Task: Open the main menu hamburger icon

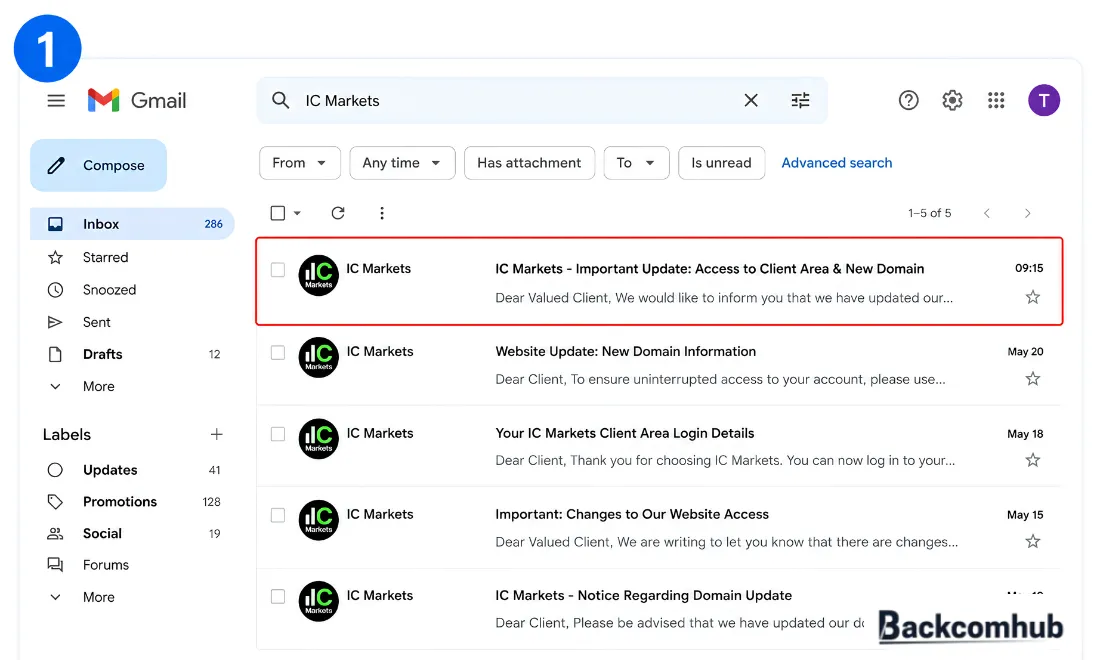Action: 56,101
